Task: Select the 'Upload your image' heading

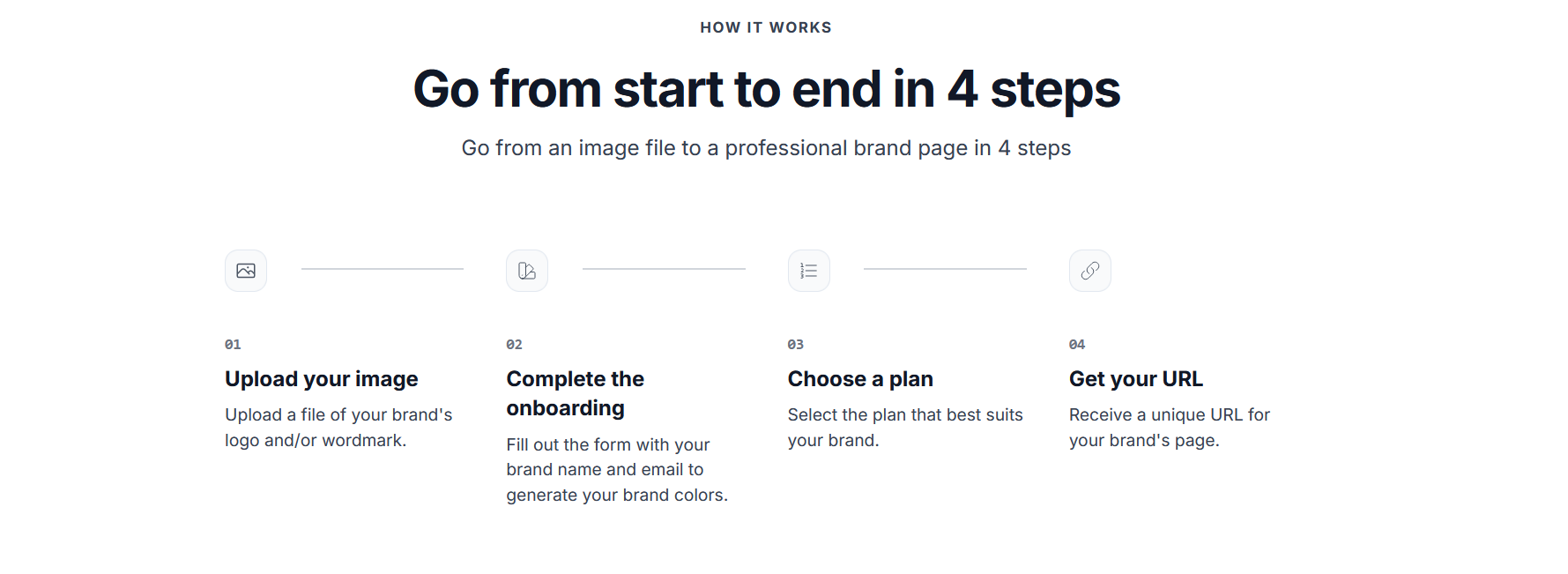Action: pyautogui.click(x=322, y=379)
